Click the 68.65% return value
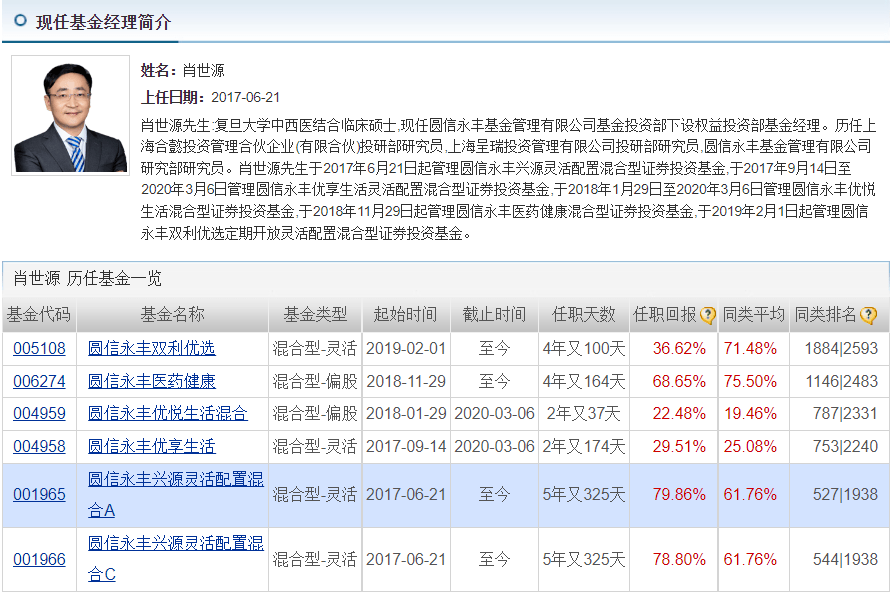 coord(679,381)
